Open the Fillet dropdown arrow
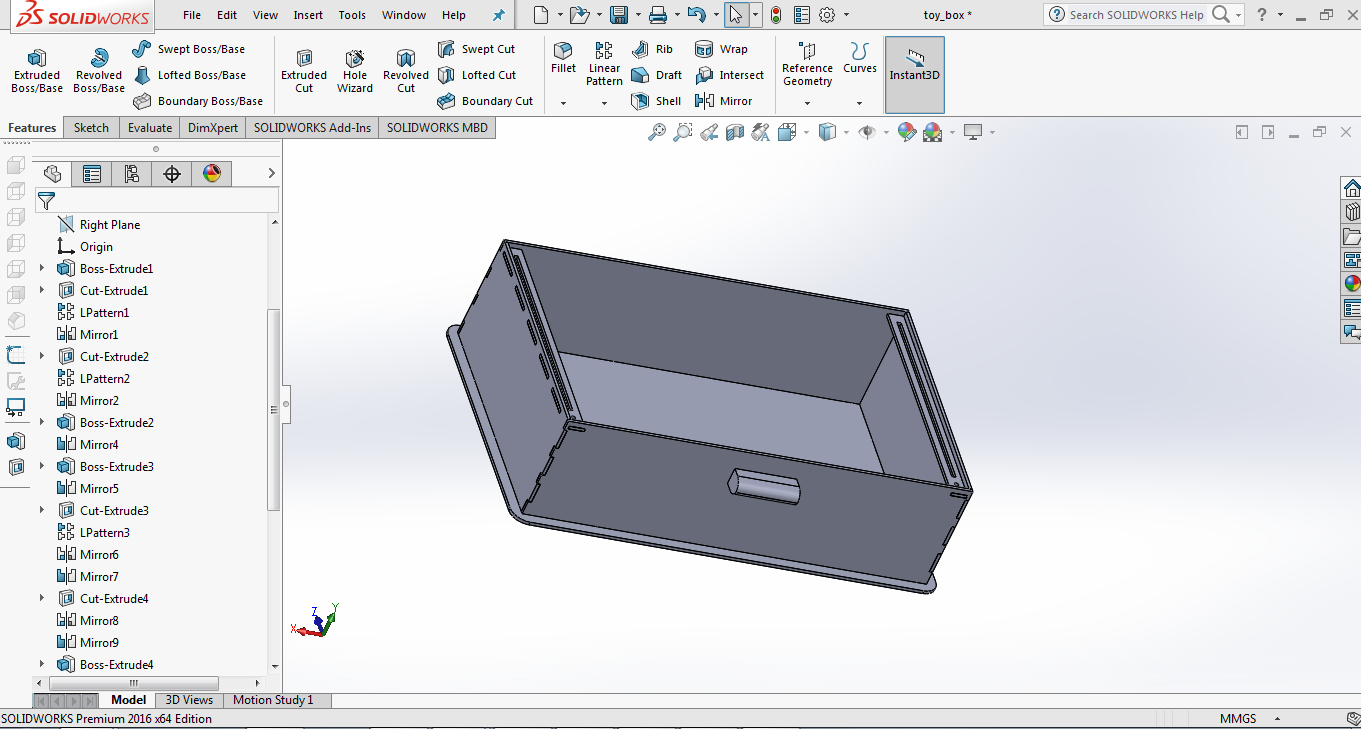The image size is (1361, 729). [x=563, y=103]
